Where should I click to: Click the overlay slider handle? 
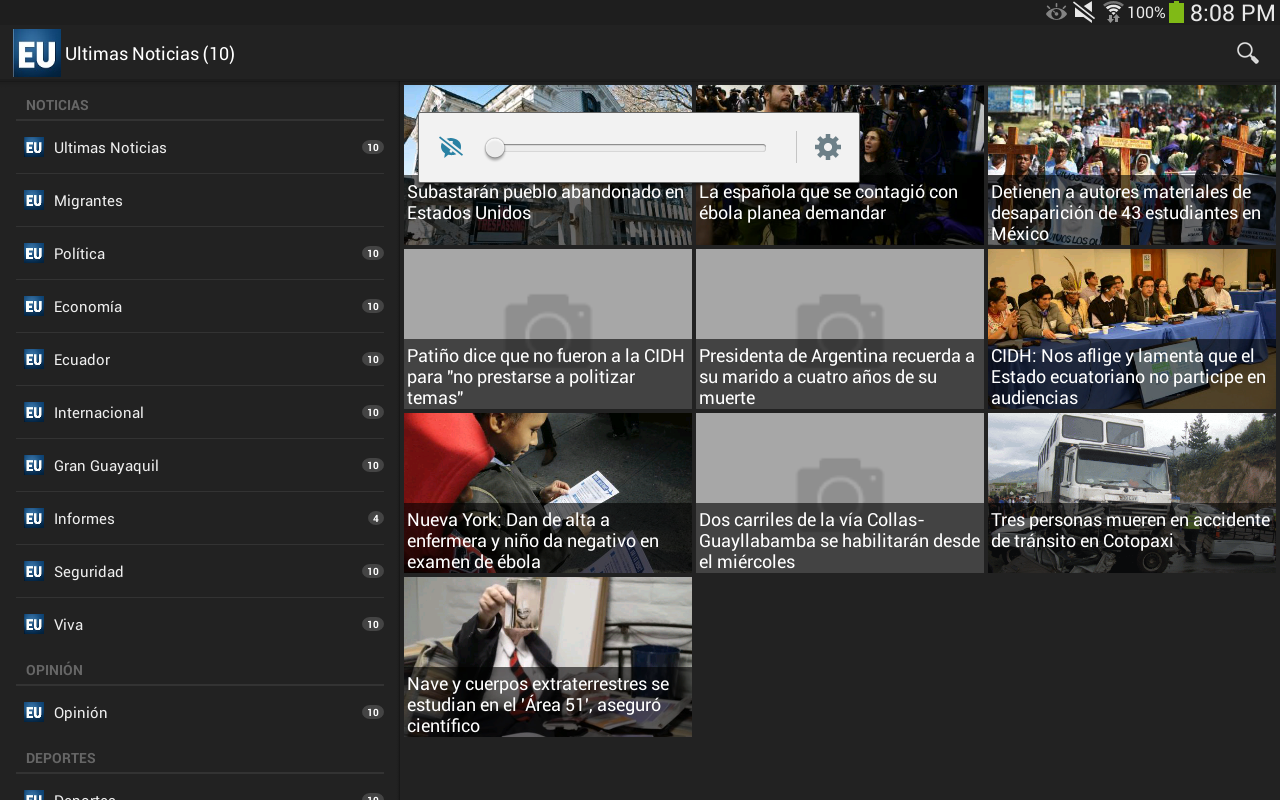[x=495, y=148]
